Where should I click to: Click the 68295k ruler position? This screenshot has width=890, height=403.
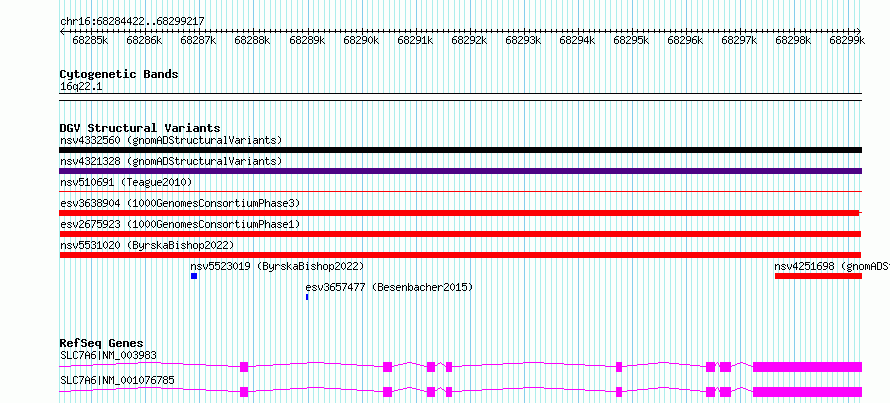point(631,40)
